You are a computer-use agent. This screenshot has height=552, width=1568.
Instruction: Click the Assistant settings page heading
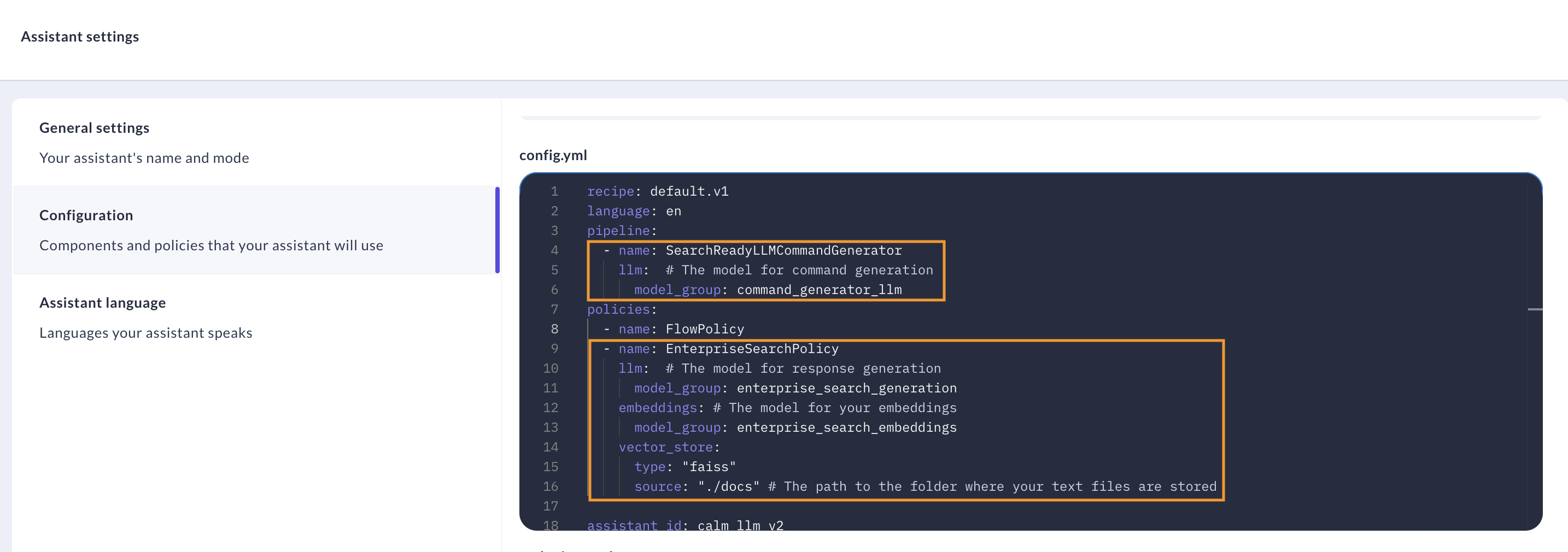[x=80, y=36]
